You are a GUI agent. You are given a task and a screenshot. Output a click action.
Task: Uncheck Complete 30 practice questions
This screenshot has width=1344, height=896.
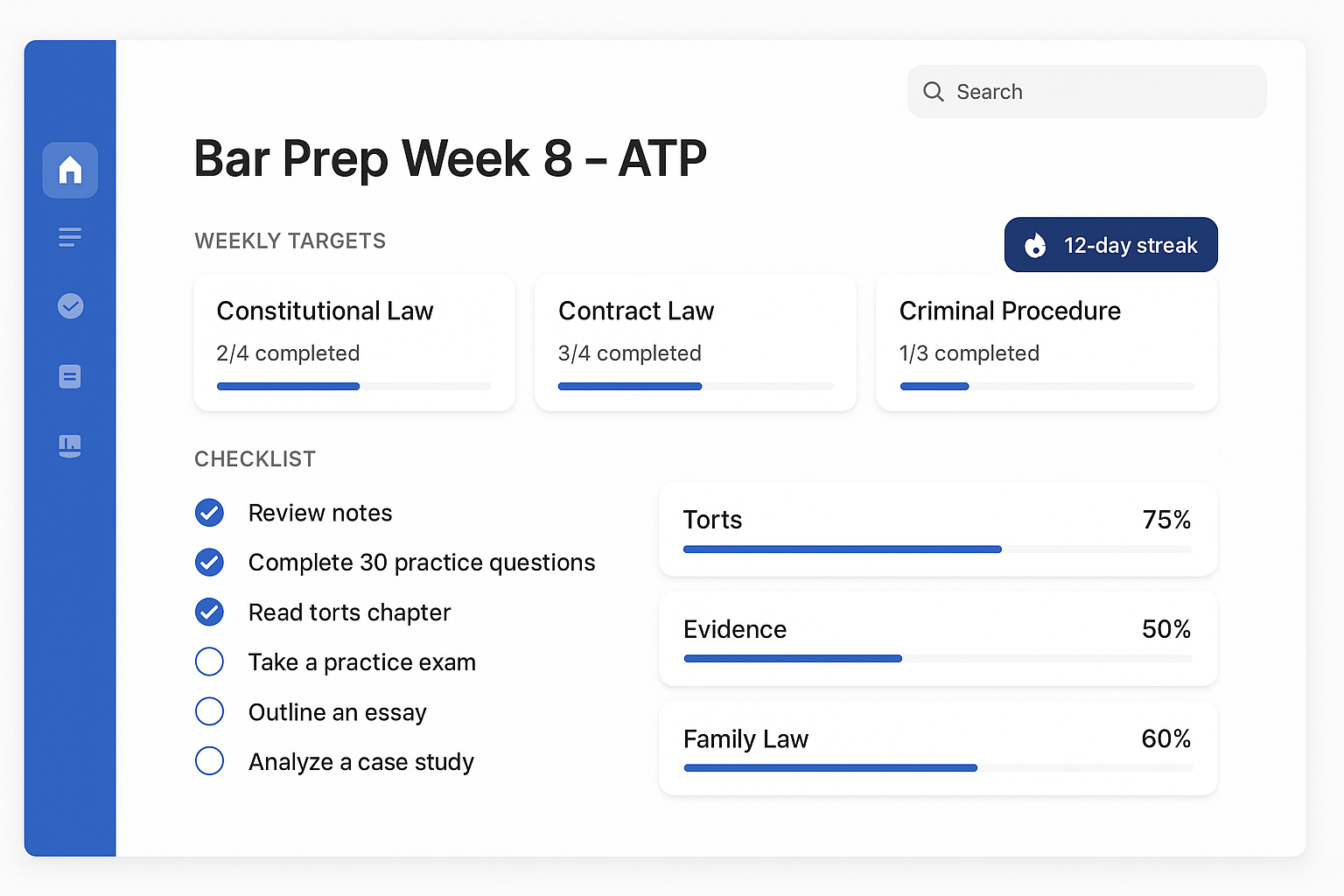click(209, 563)
